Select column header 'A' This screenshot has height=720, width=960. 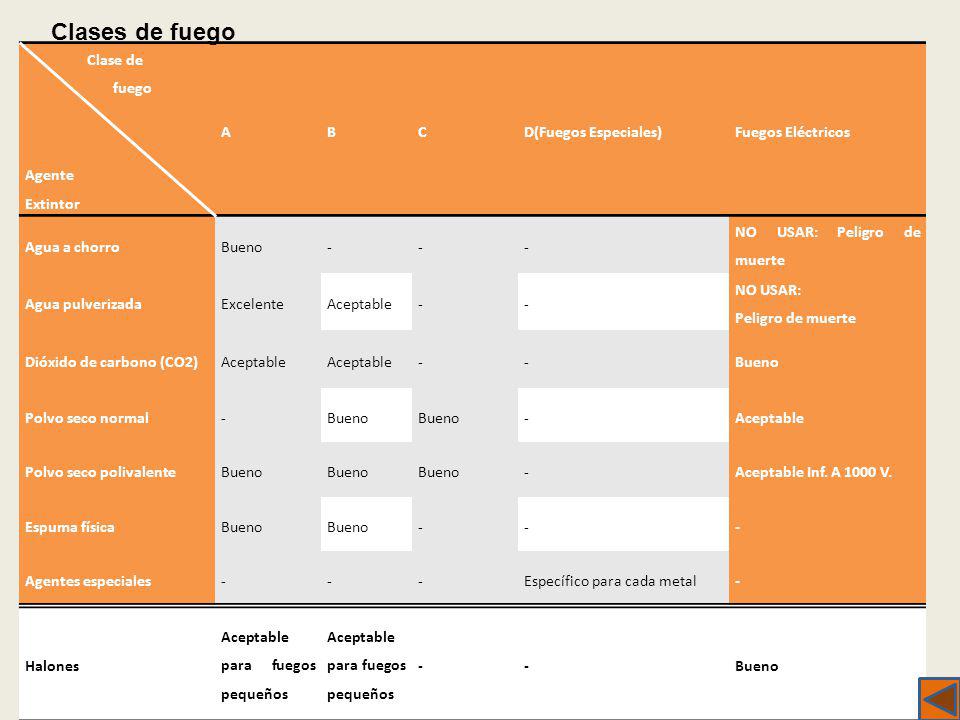coord(226,132)
